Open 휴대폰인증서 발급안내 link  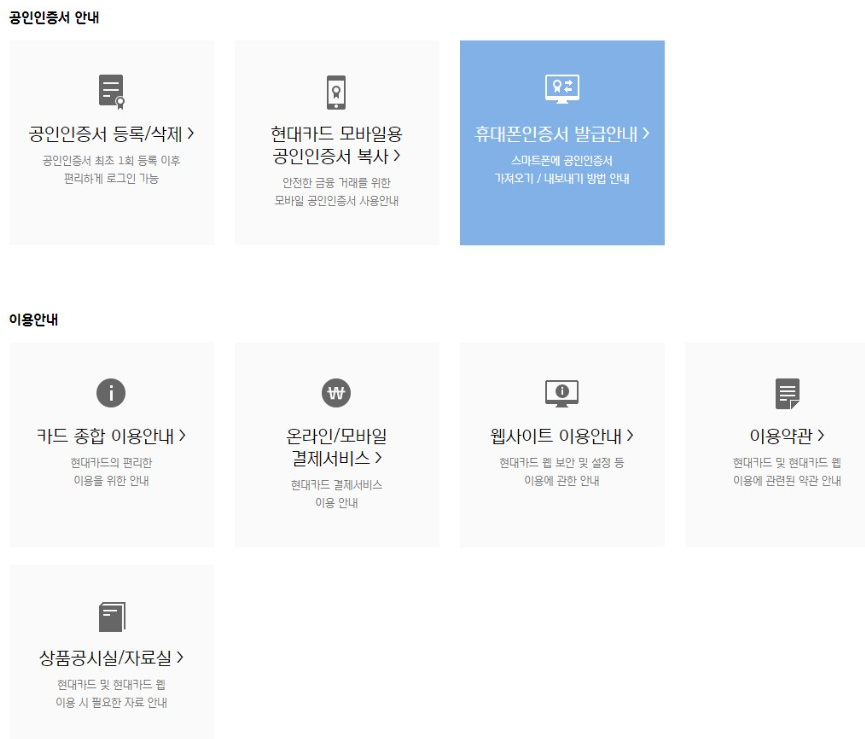coord(562,133)
